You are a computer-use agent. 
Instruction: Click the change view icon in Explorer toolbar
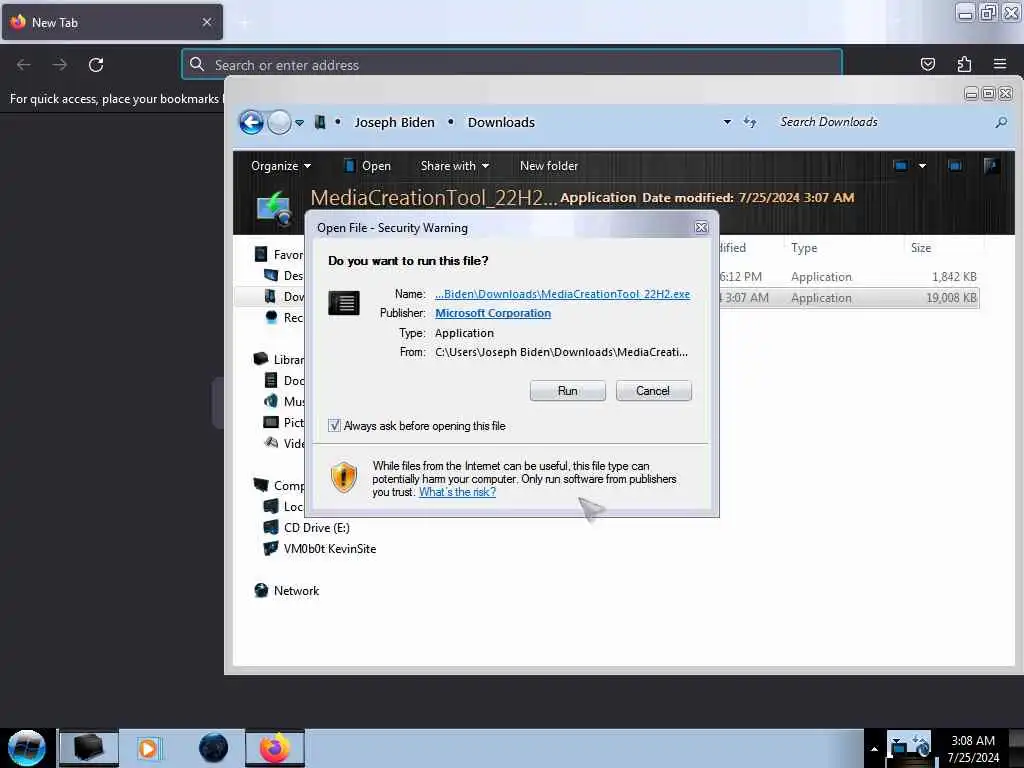[x=901, y=166]
